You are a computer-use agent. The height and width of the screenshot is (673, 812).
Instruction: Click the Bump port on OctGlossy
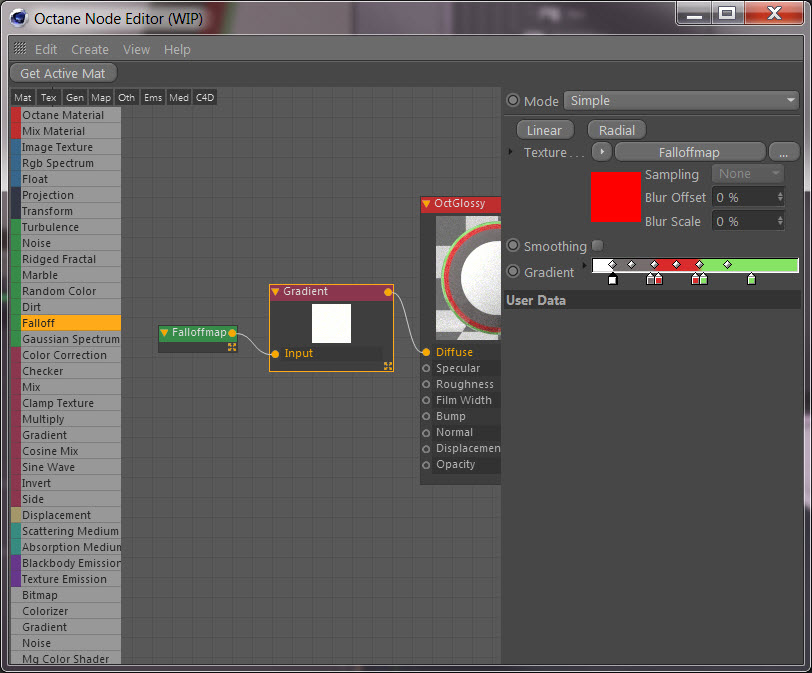point(426,416)
